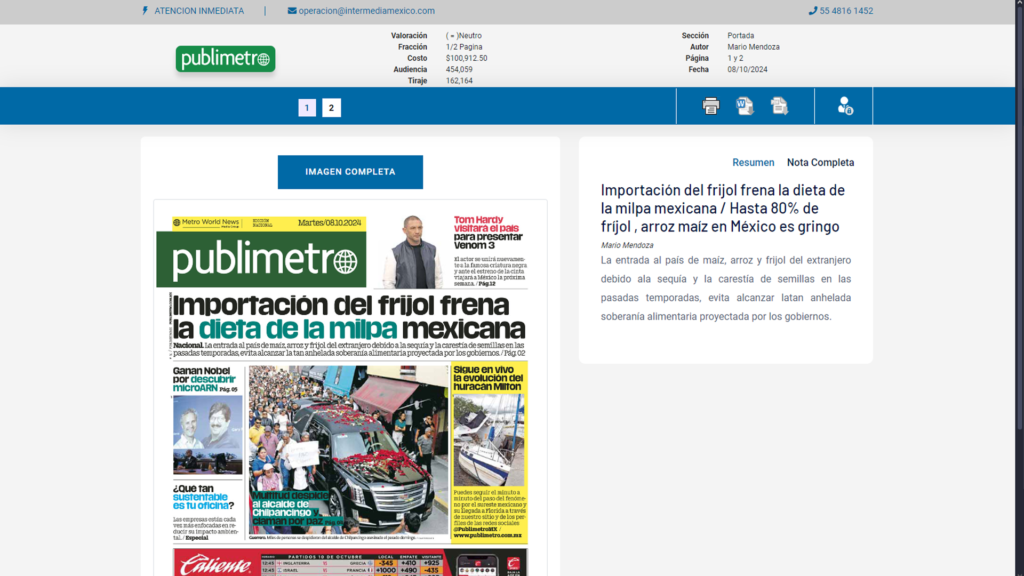The image size is (1024, 576).
Task: Switch to the Resumen tab
Action: 753,163
